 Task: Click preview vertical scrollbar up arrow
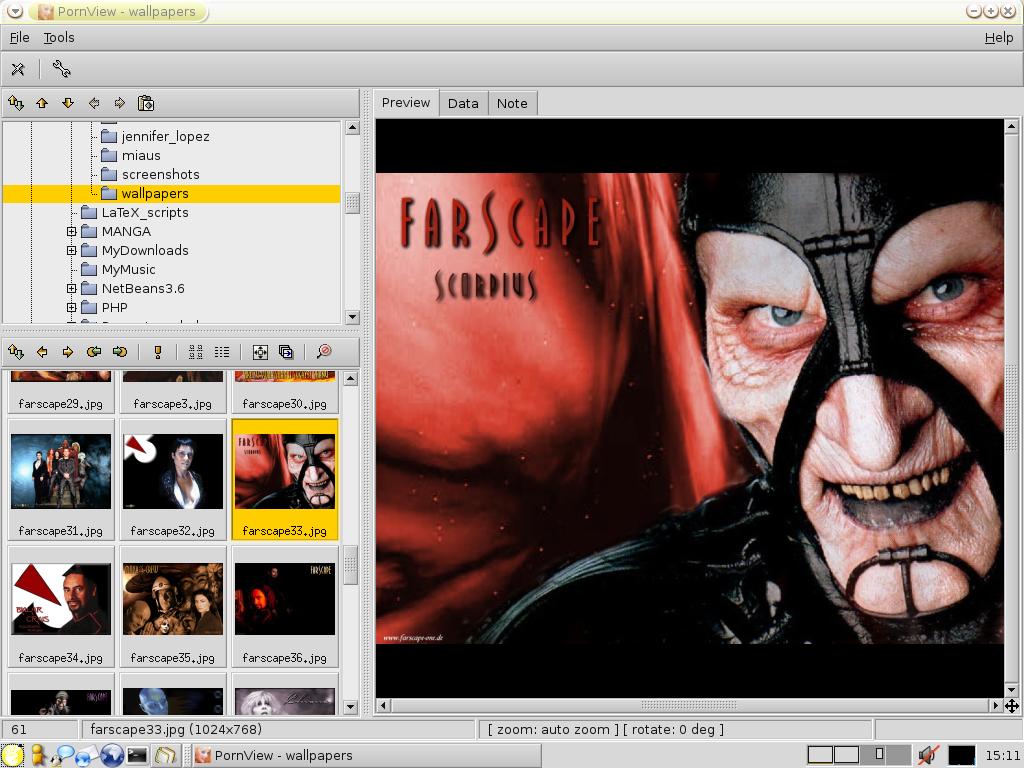(x=1012, y=126)
